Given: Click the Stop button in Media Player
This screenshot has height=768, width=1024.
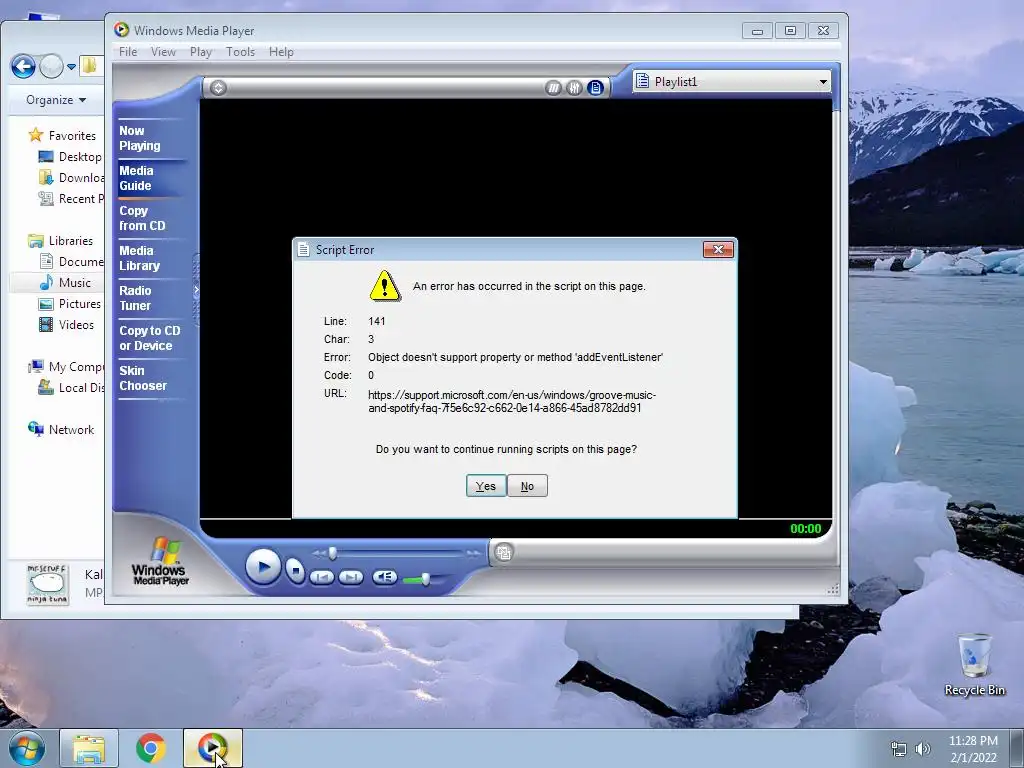Looking at the screenshot, I should point(295,571).
